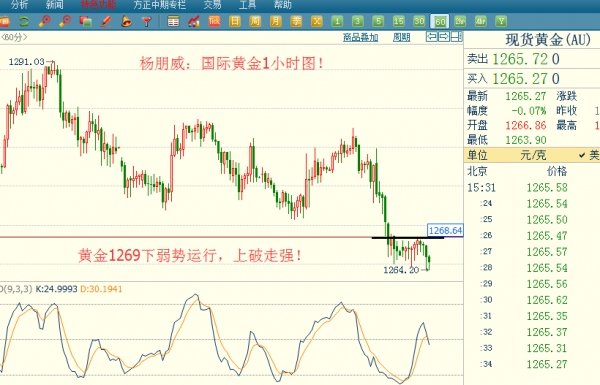600x385 pixels.
Task: Open the 方正中期专栏 menu
Action: [160, 5]
